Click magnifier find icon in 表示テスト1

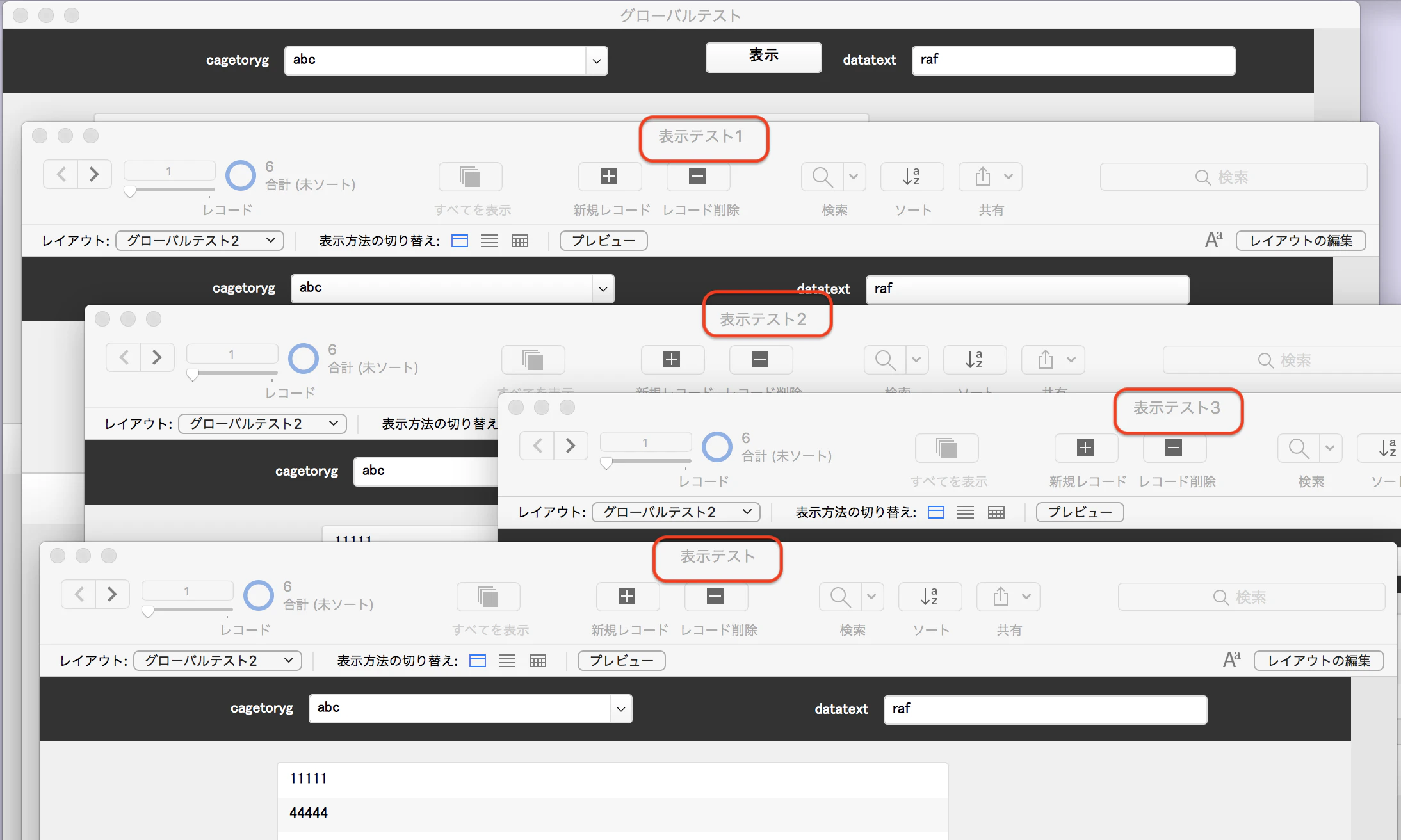click(x=822, y=177)
